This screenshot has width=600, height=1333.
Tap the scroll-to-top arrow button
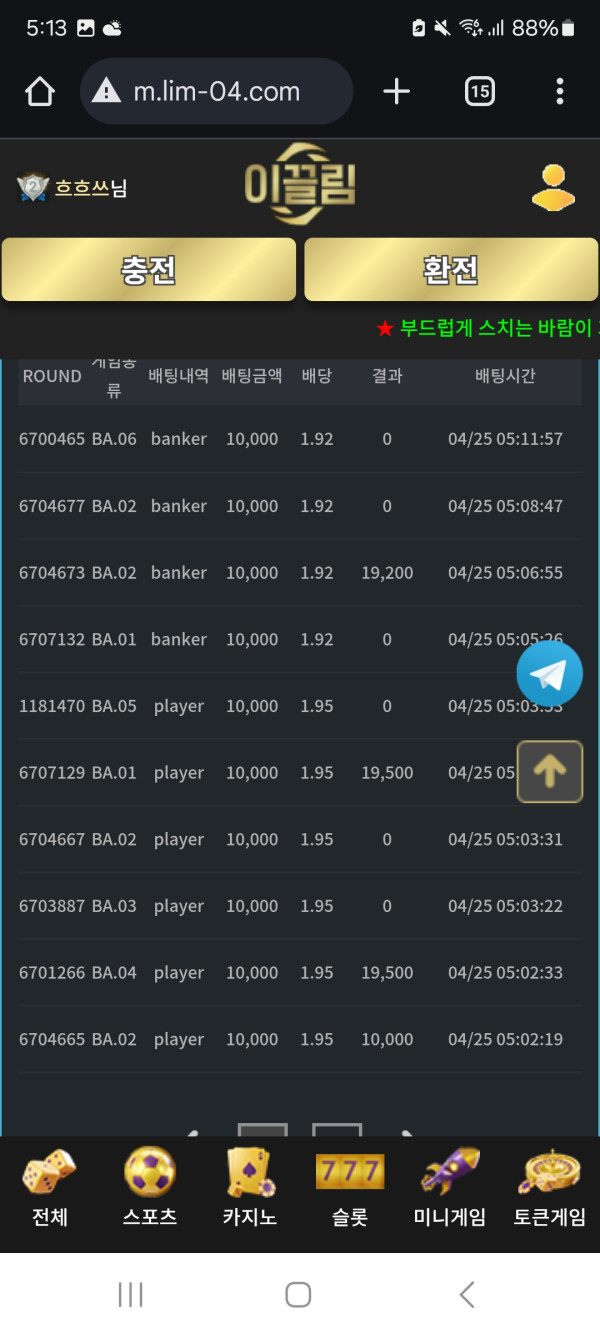550,771
